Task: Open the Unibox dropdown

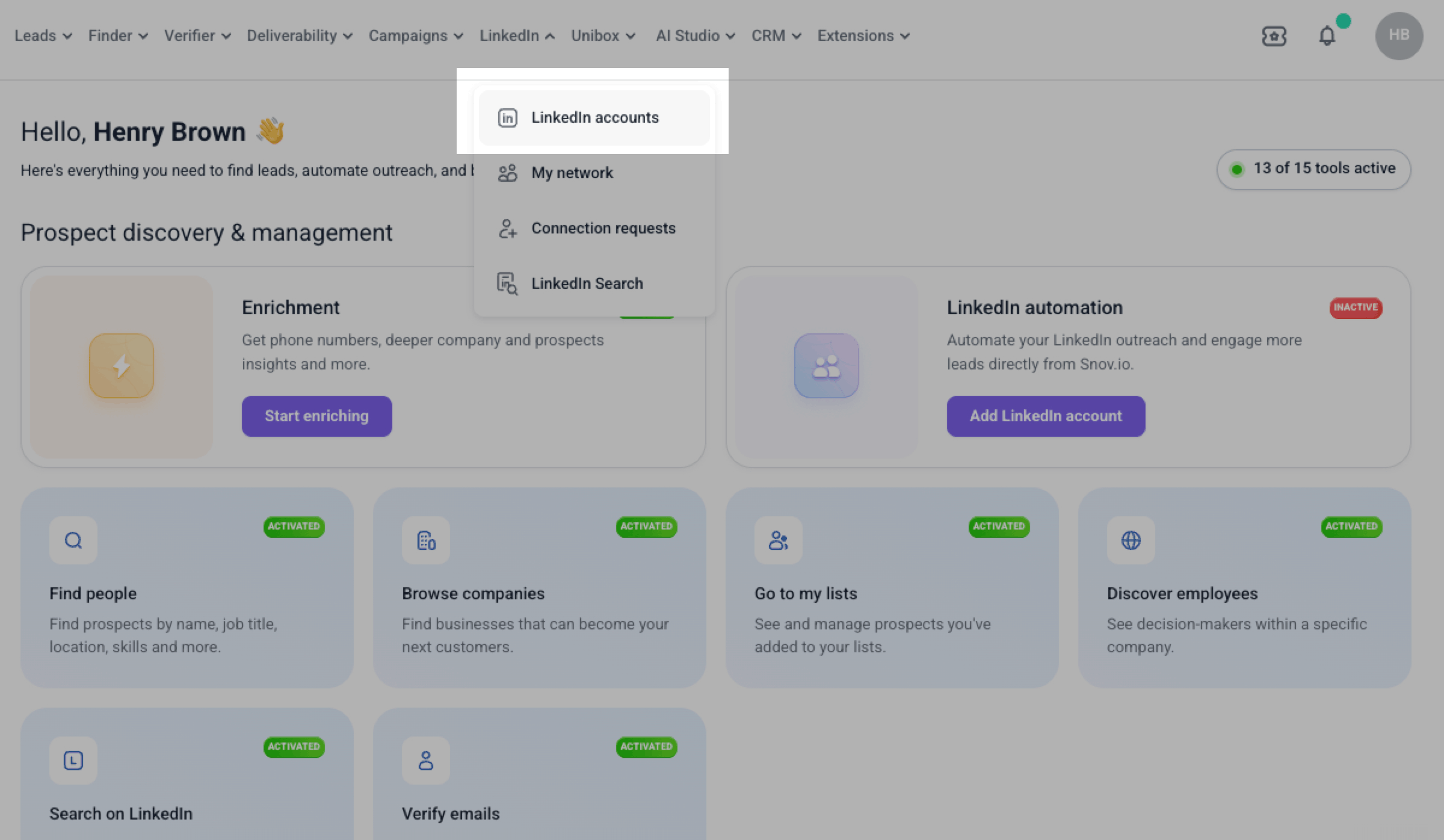Action: point(603,36)
